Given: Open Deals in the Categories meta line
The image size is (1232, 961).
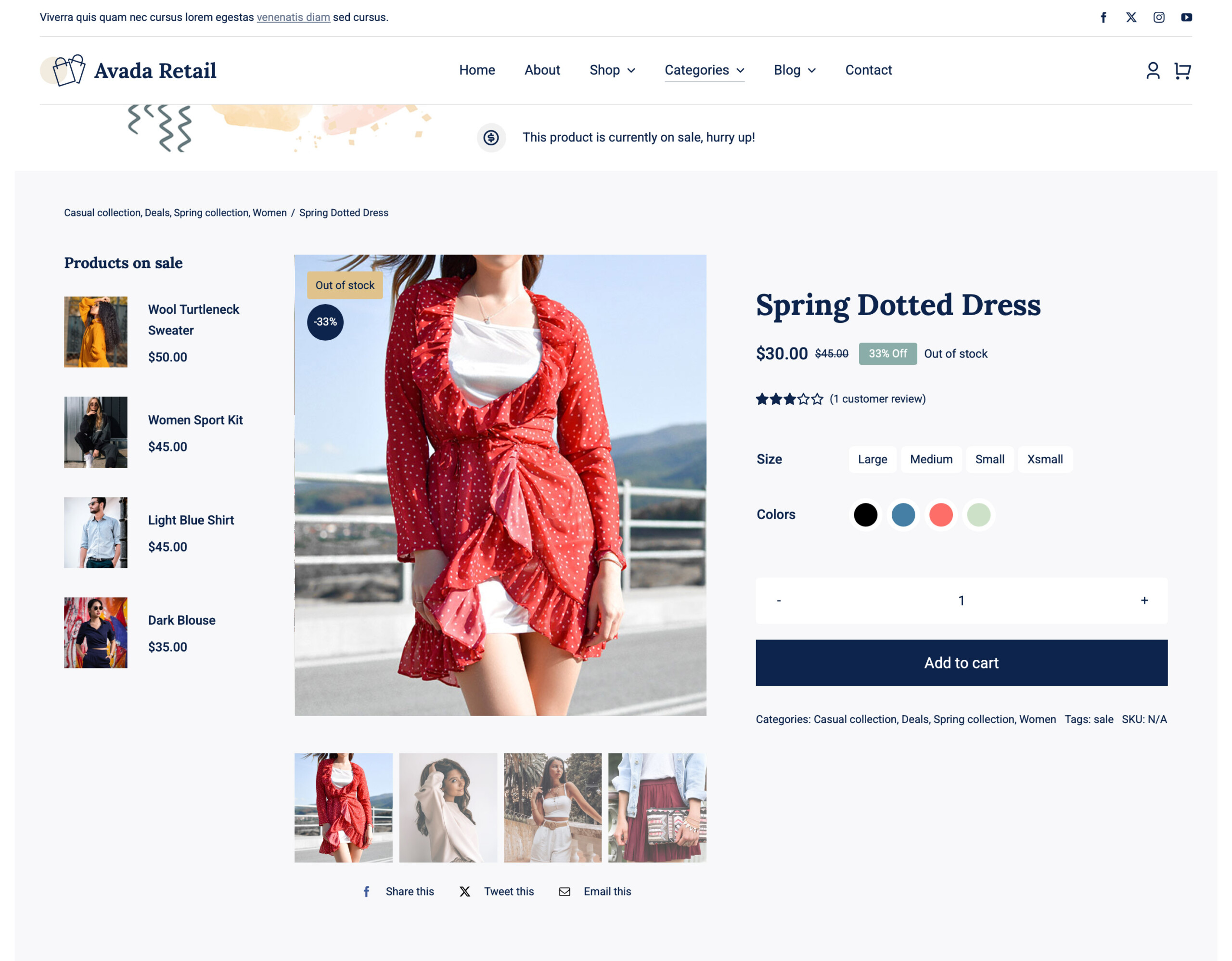Looking at the screenshot, I should pos(914,719).
